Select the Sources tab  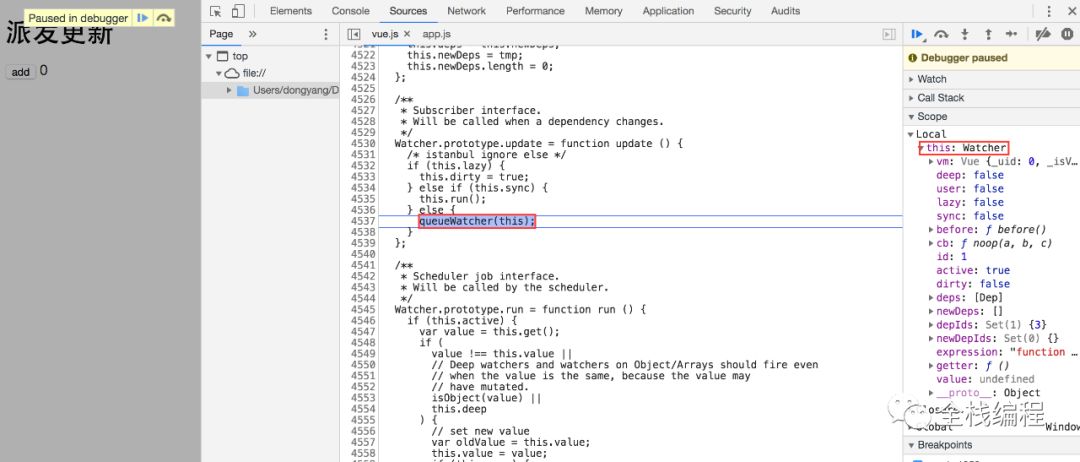click(408, 11)
